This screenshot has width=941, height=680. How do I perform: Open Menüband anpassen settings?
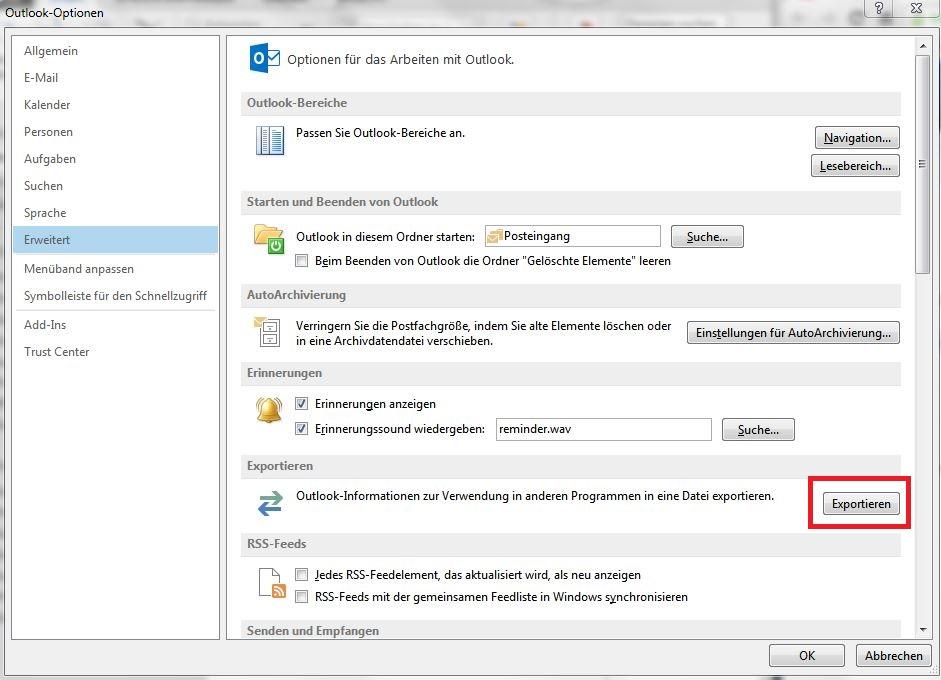click(x=79, y=269)
